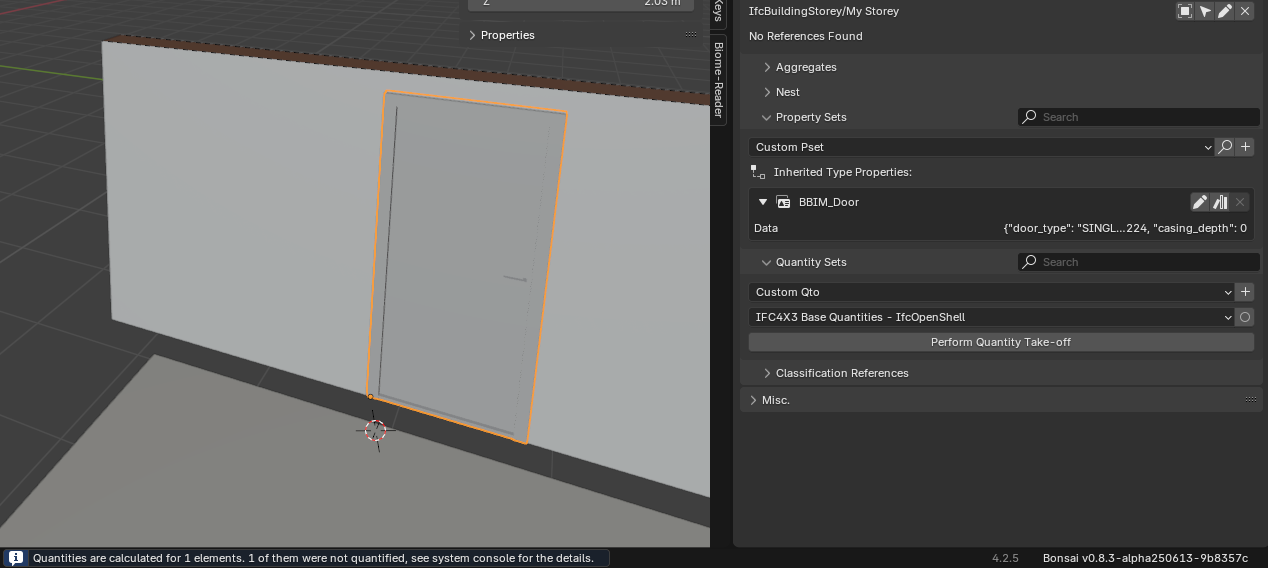Remove the My Storey container with X icon
Screen dimensions: 1268x568
pyautogui.click(x=1245, y=11)
